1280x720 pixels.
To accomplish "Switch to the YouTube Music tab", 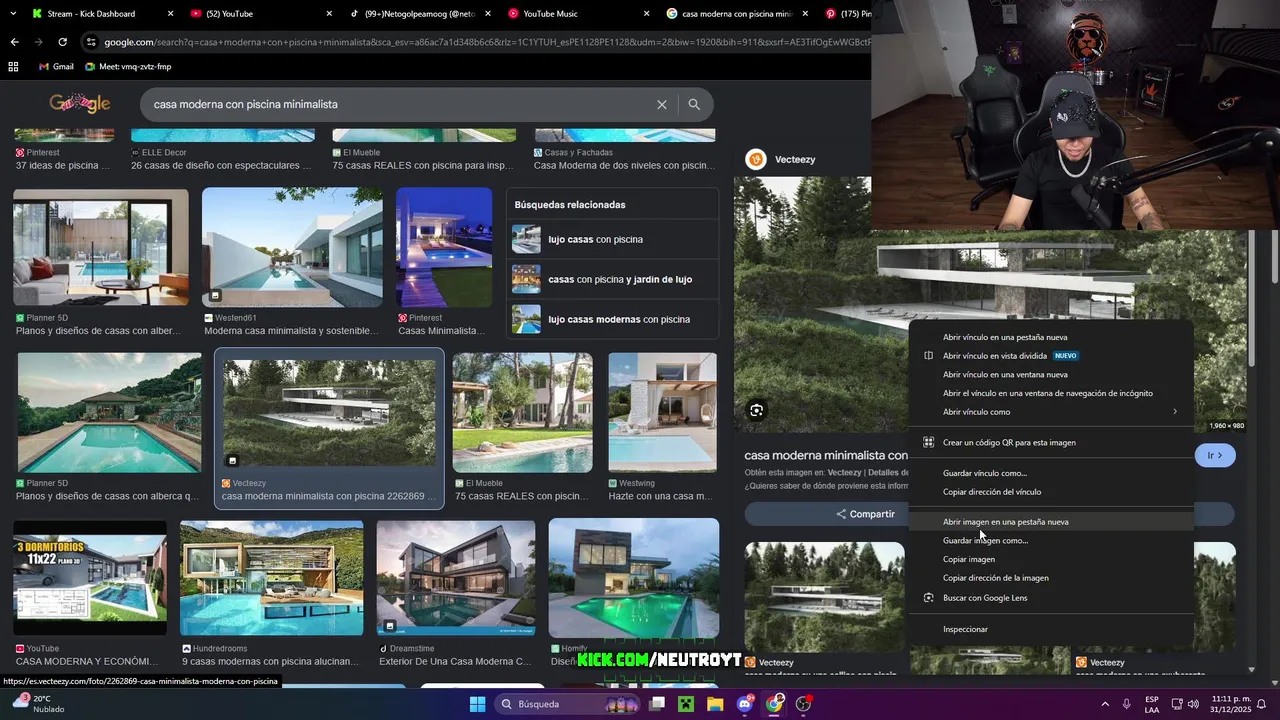I will tap(578, 14).
